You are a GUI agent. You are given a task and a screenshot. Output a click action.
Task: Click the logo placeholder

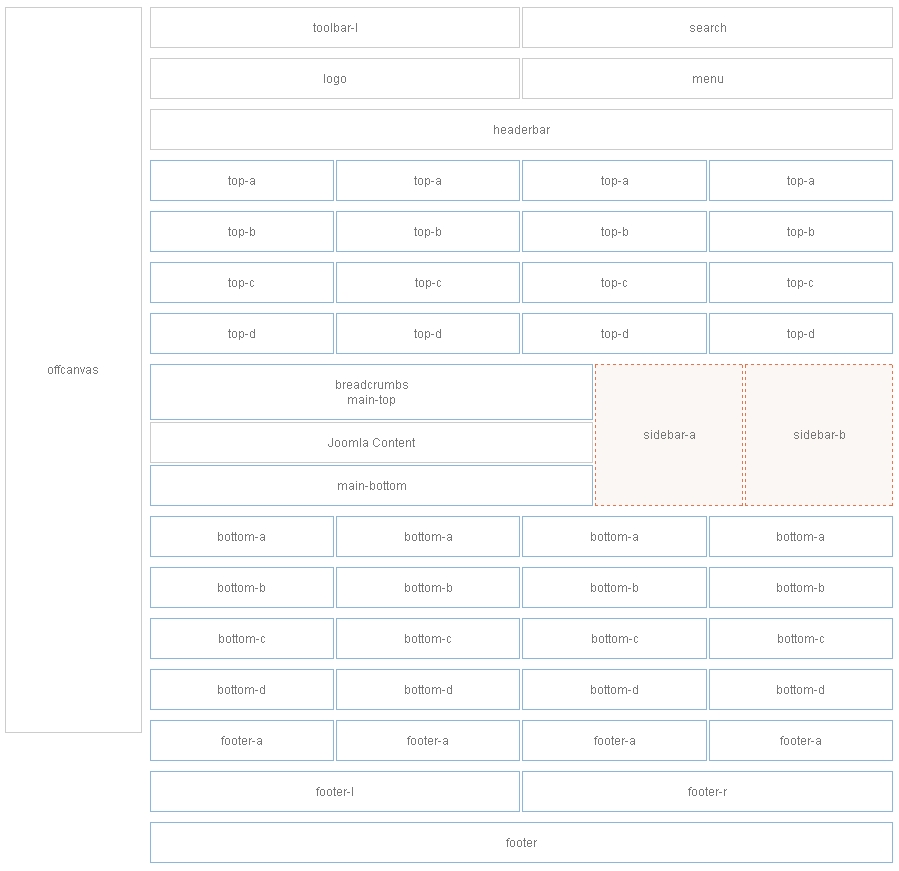(334, 78)
